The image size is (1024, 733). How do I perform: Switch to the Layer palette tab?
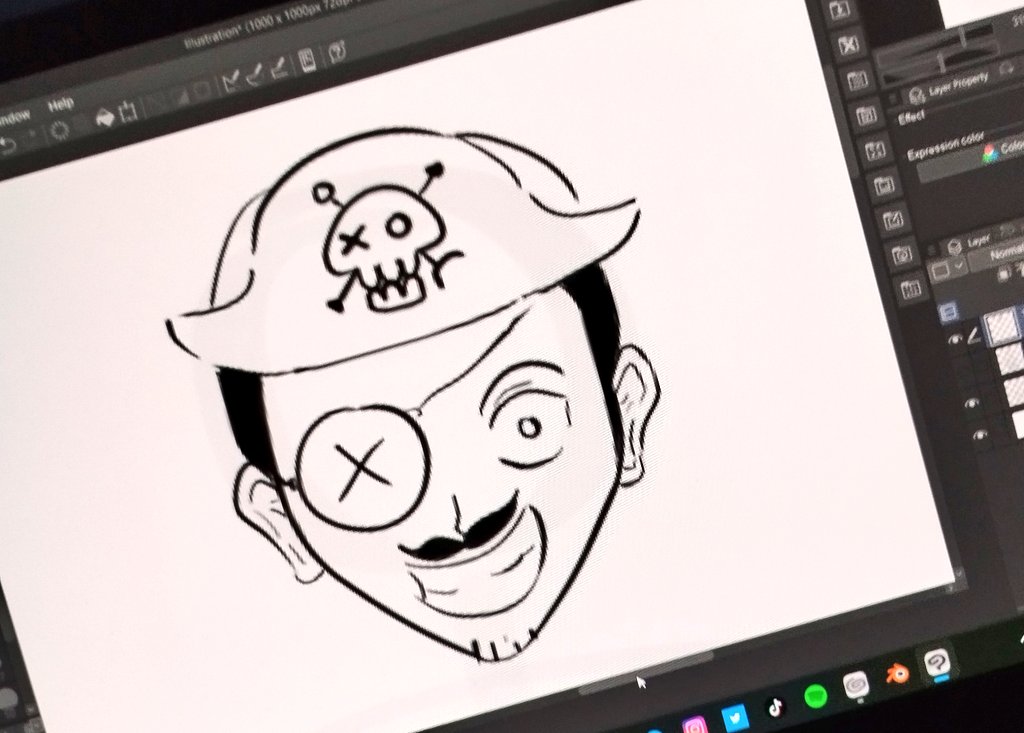[x=968, y=242]
